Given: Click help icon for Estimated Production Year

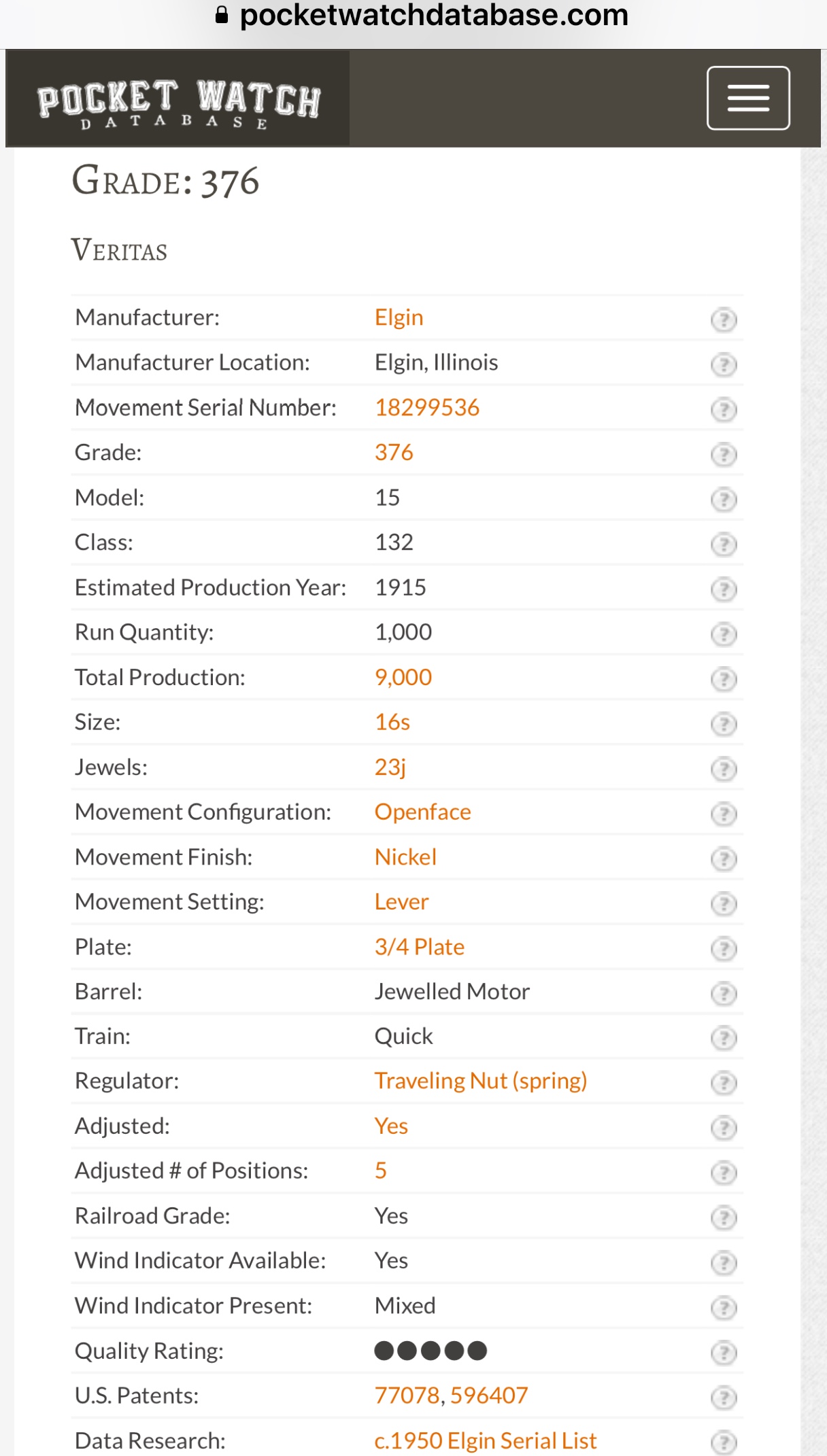Looking at the screenshot, I should [x=724, y=589].
